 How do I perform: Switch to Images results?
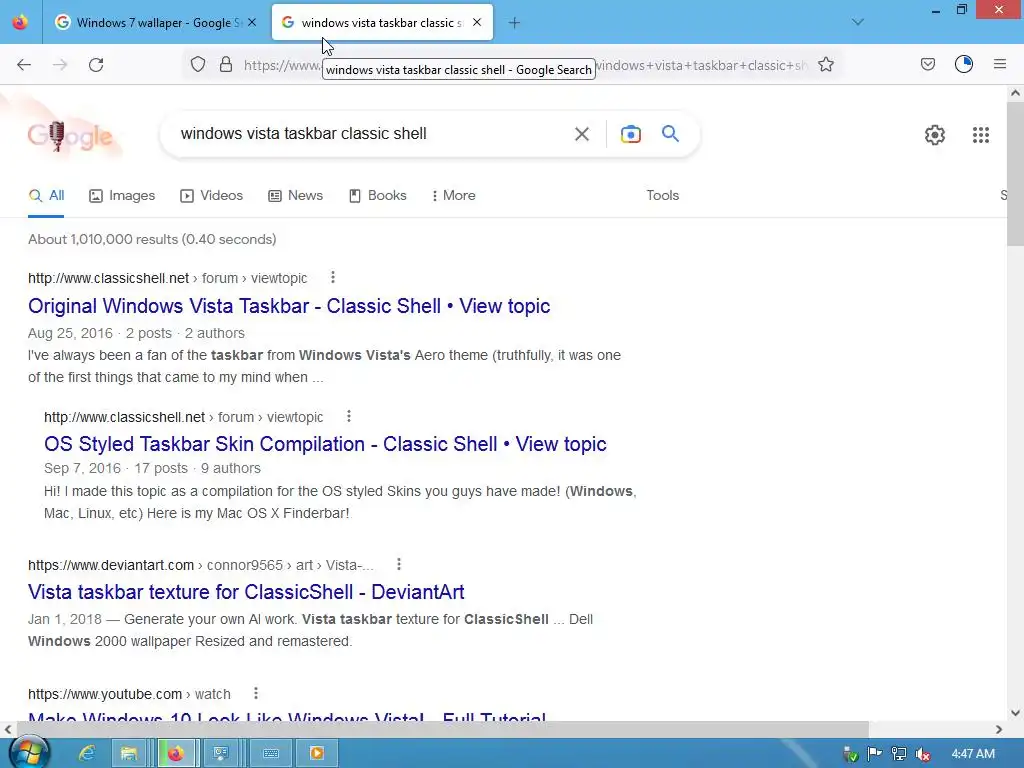point(122,196)
